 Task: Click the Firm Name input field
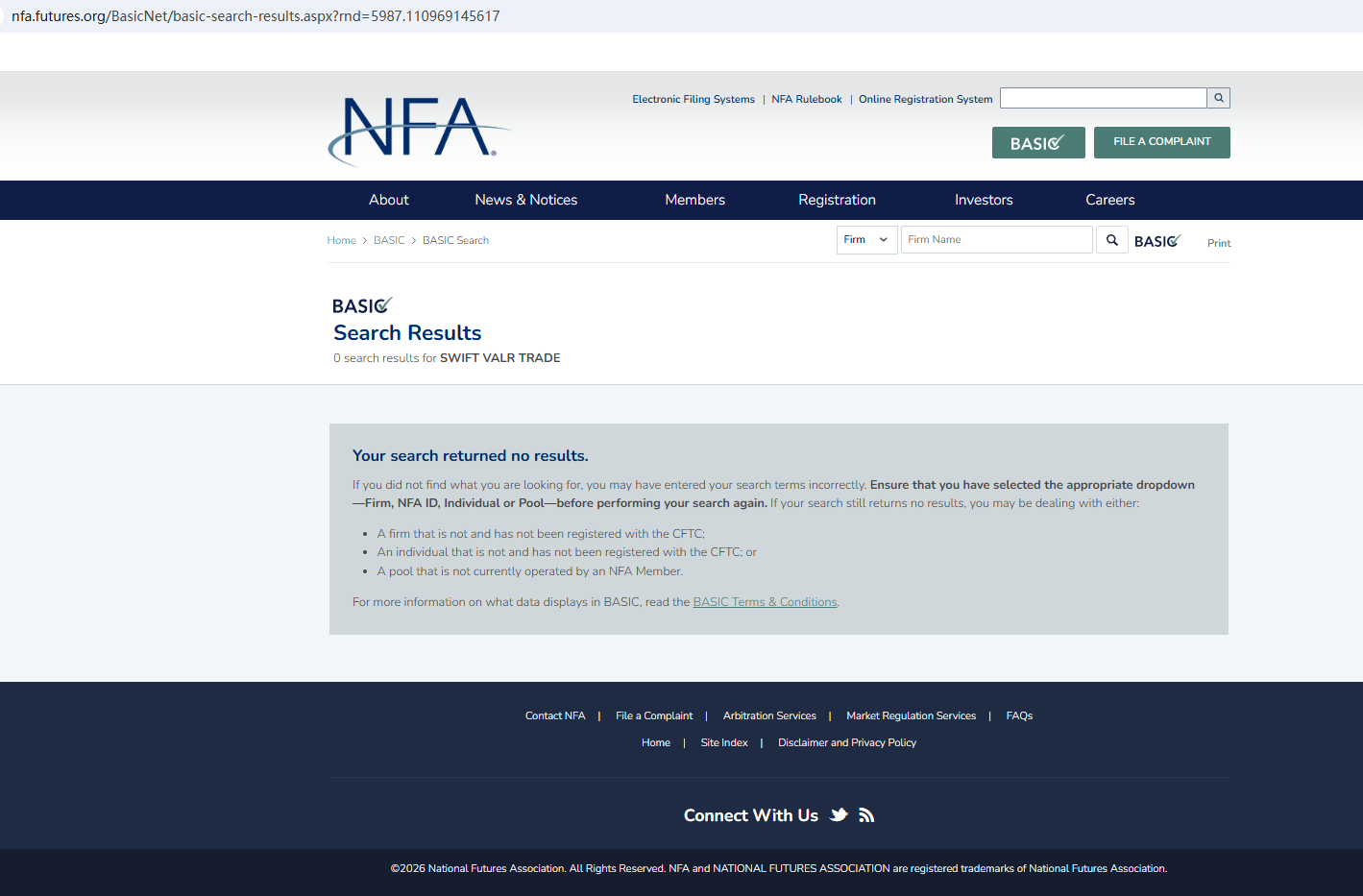pyautogui.click(x=997, y=240)
